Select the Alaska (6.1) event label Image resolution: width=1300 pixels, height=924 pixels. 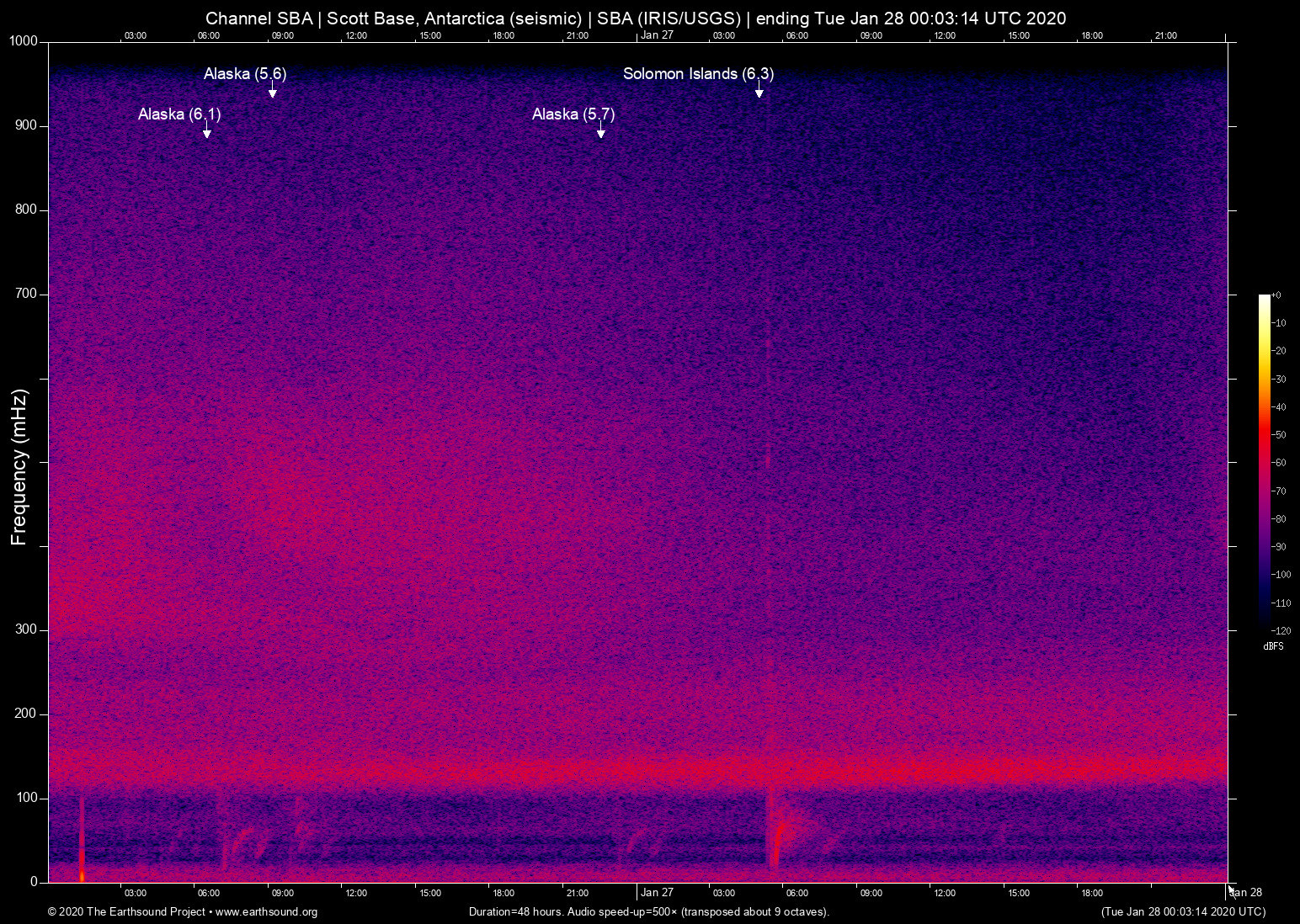pos(179,114)
